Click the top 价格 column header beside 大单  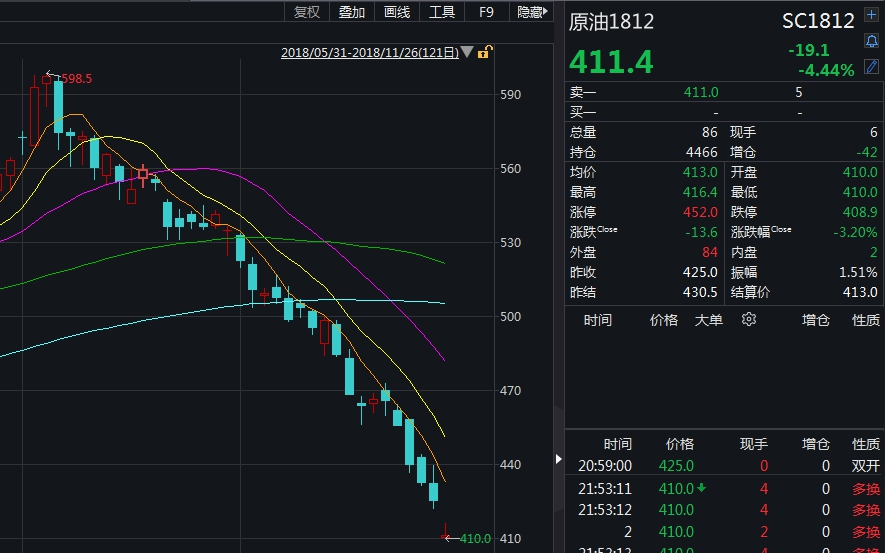click(664, 320)
